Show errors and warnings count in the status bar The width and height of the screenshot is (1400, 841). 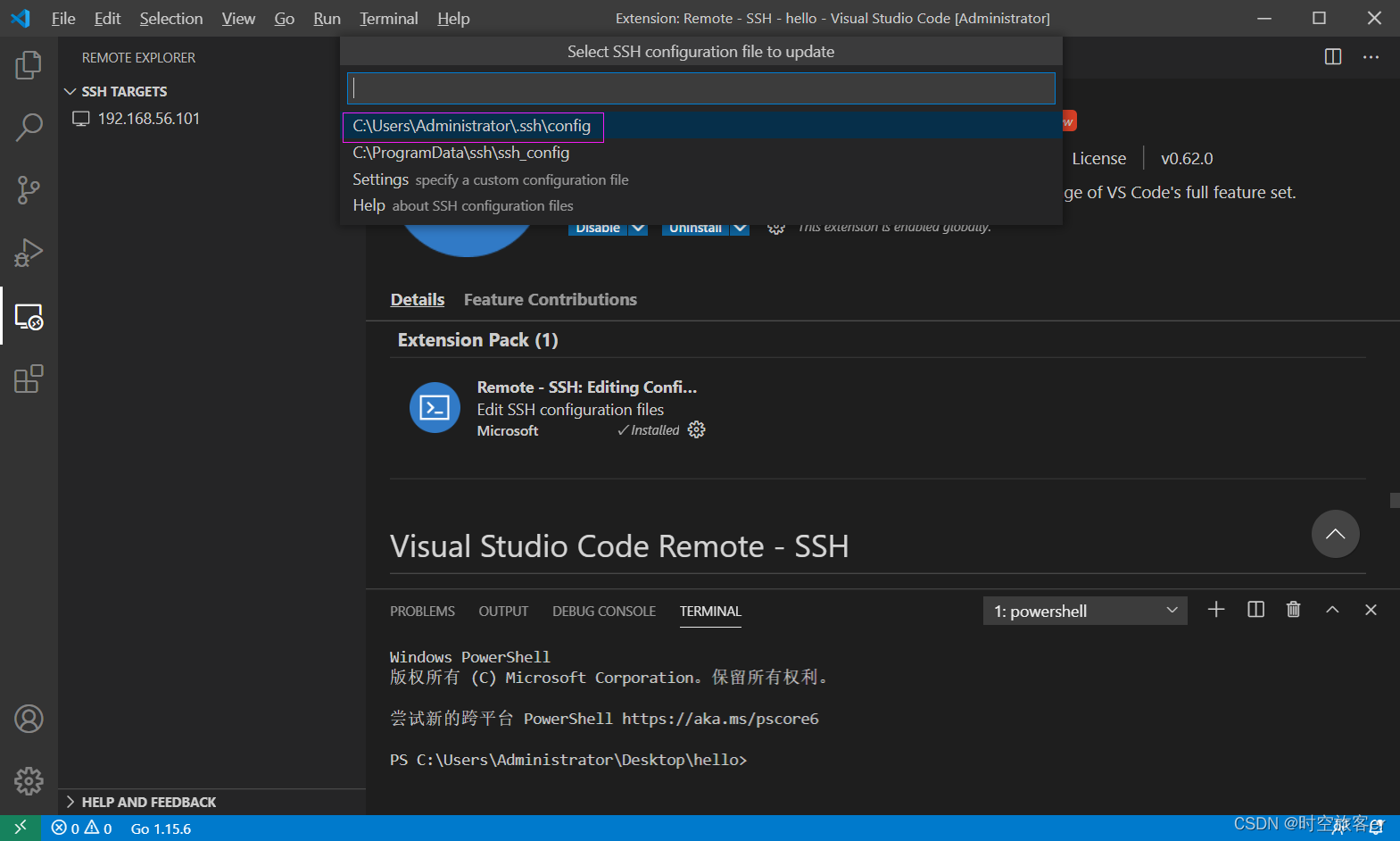click(x=82, y=829)
